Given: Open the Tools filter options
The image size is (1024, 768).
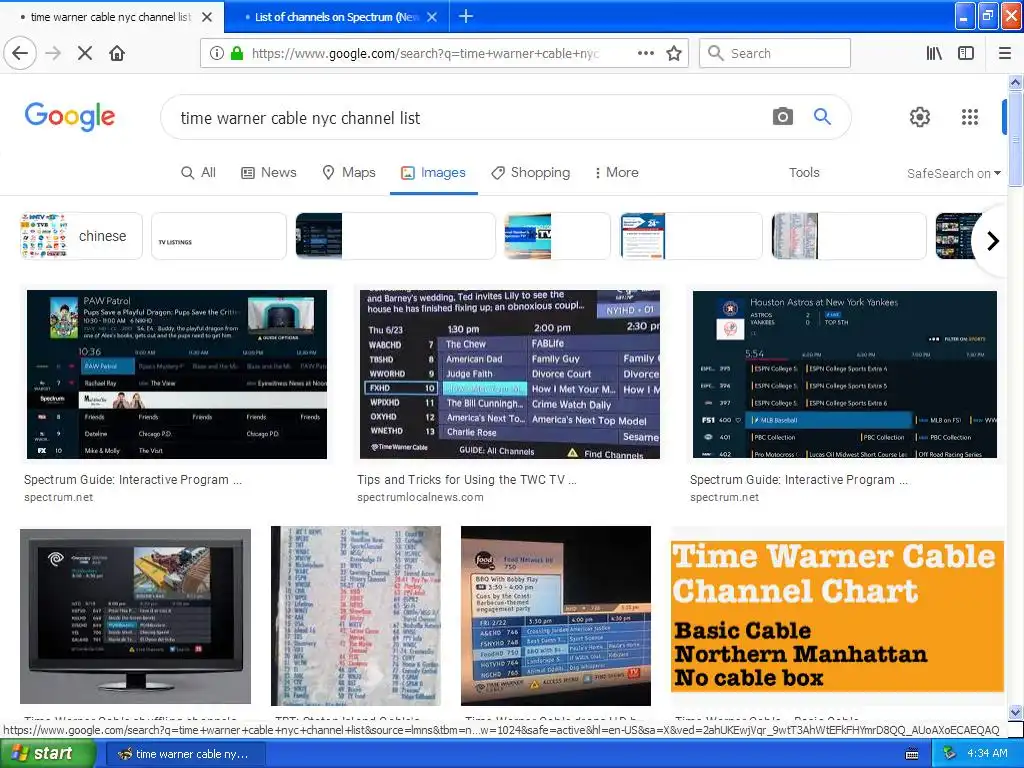Looking at the screenshot, I should point(804,172).
